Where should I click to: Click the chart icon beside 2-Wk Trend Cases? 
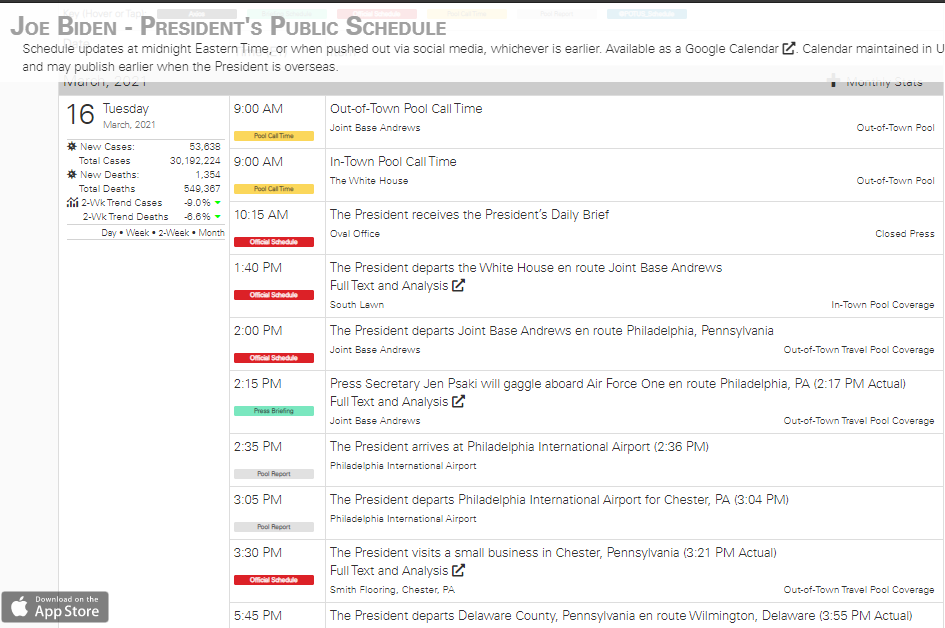[x=72, y=203]
